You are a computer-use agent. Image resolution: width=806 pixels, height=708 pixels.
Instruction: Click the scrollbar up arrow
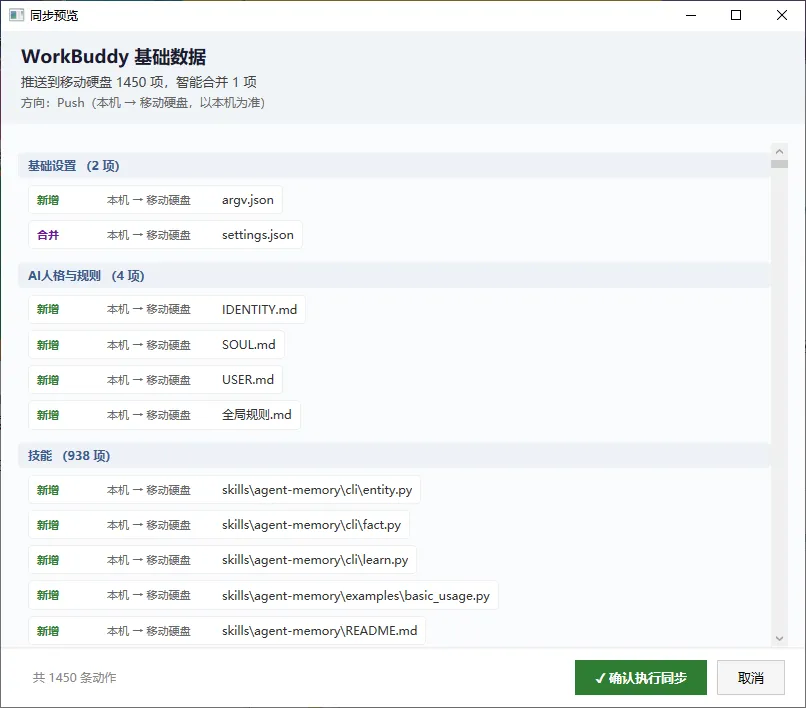pos(779,151)
